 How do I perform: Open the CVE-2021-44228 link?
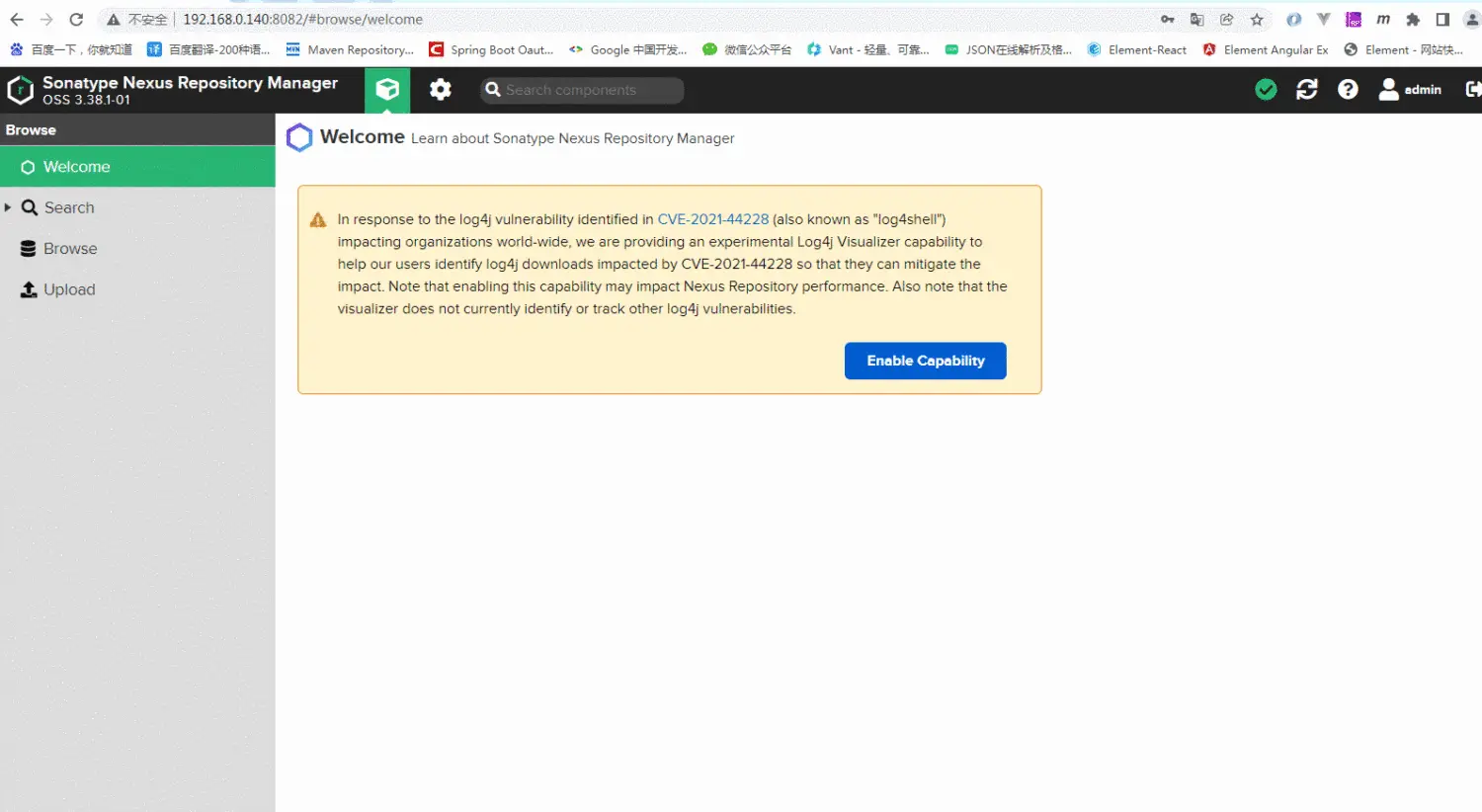click(x=712, y=219)
